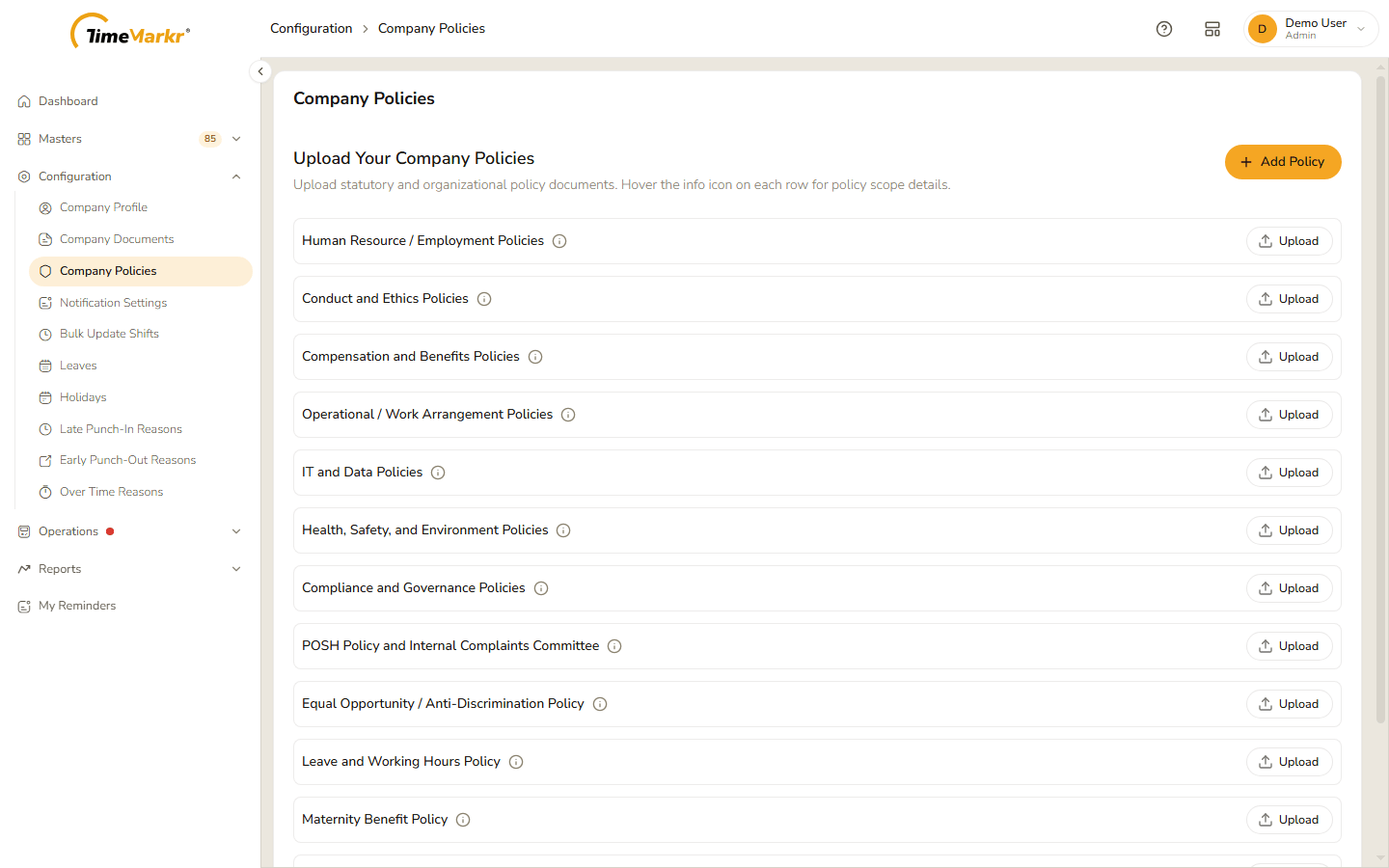Image resolution: width=1389 pixels, height=868 pixels.
Task: Upload Maternity Benefit Policy document
Action: [1289, 820]
